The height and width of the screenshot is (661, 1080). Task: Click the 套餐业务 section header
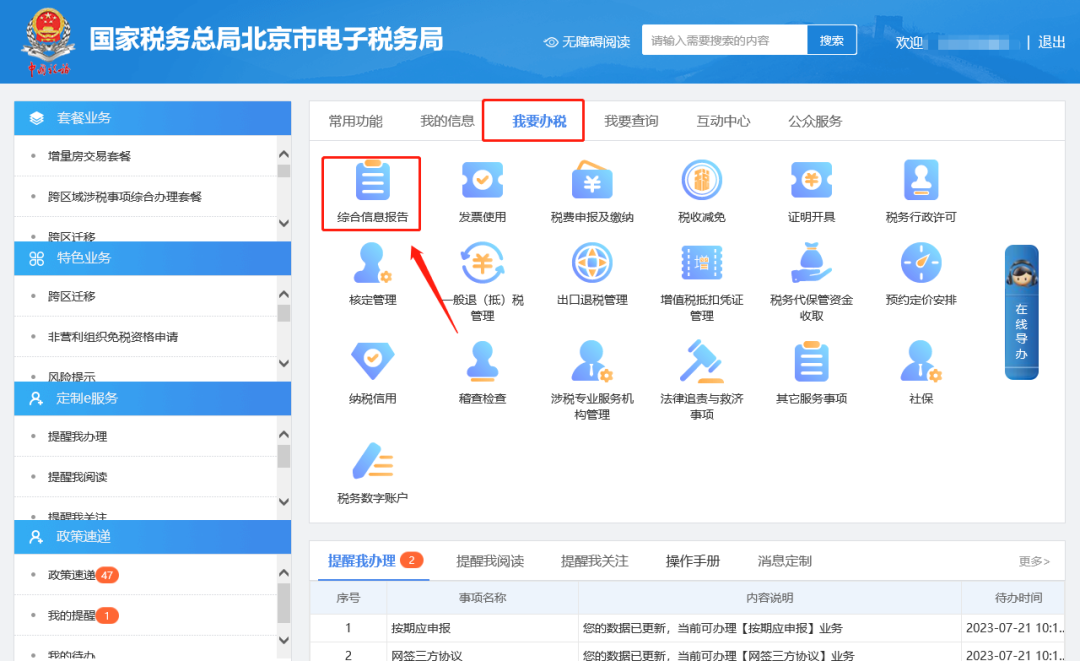(x=152, y=118)
